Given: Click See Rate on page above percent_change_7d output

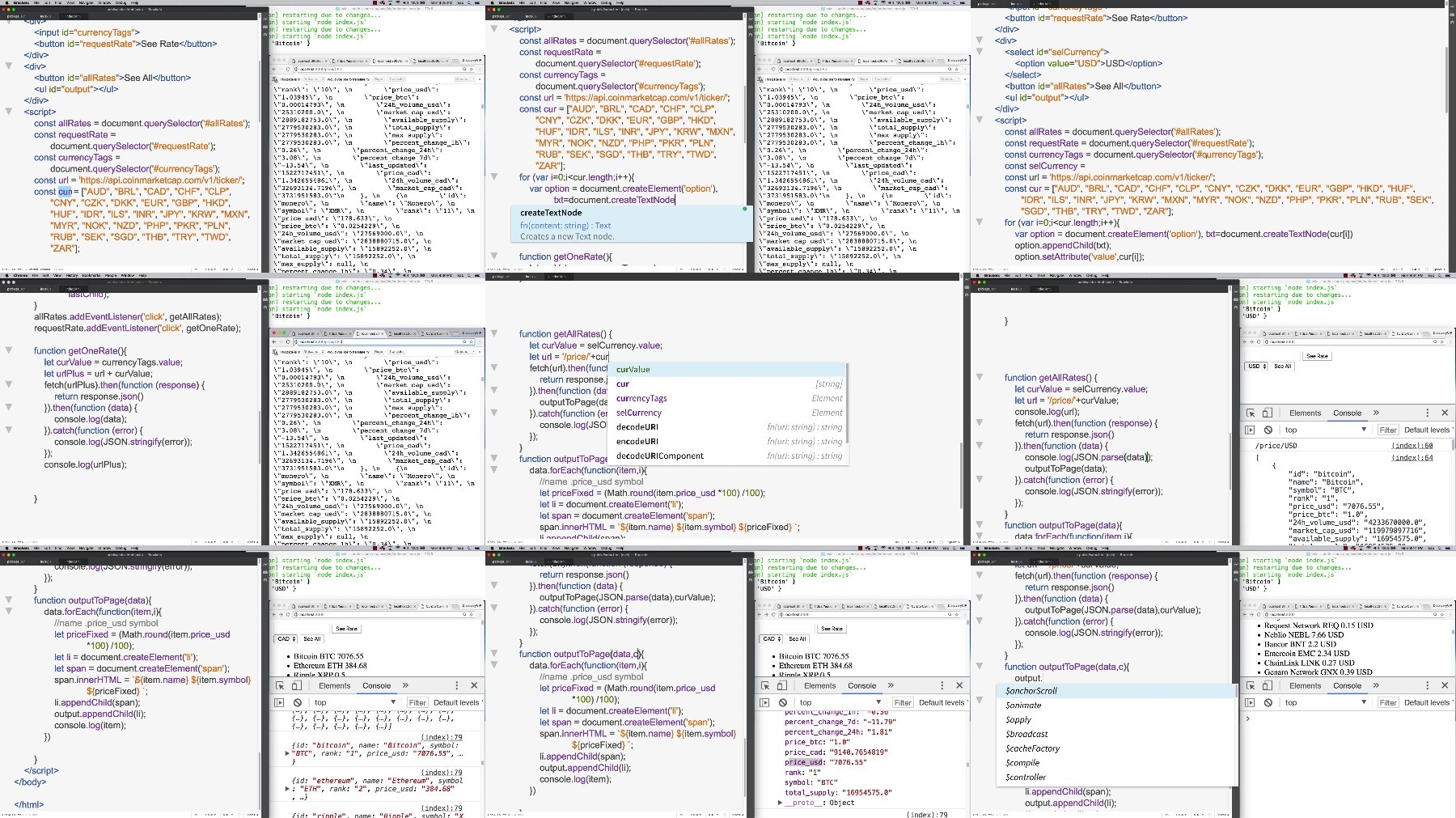Looking at the screenshot, I should pyautogui.click(x=832, y=629).
